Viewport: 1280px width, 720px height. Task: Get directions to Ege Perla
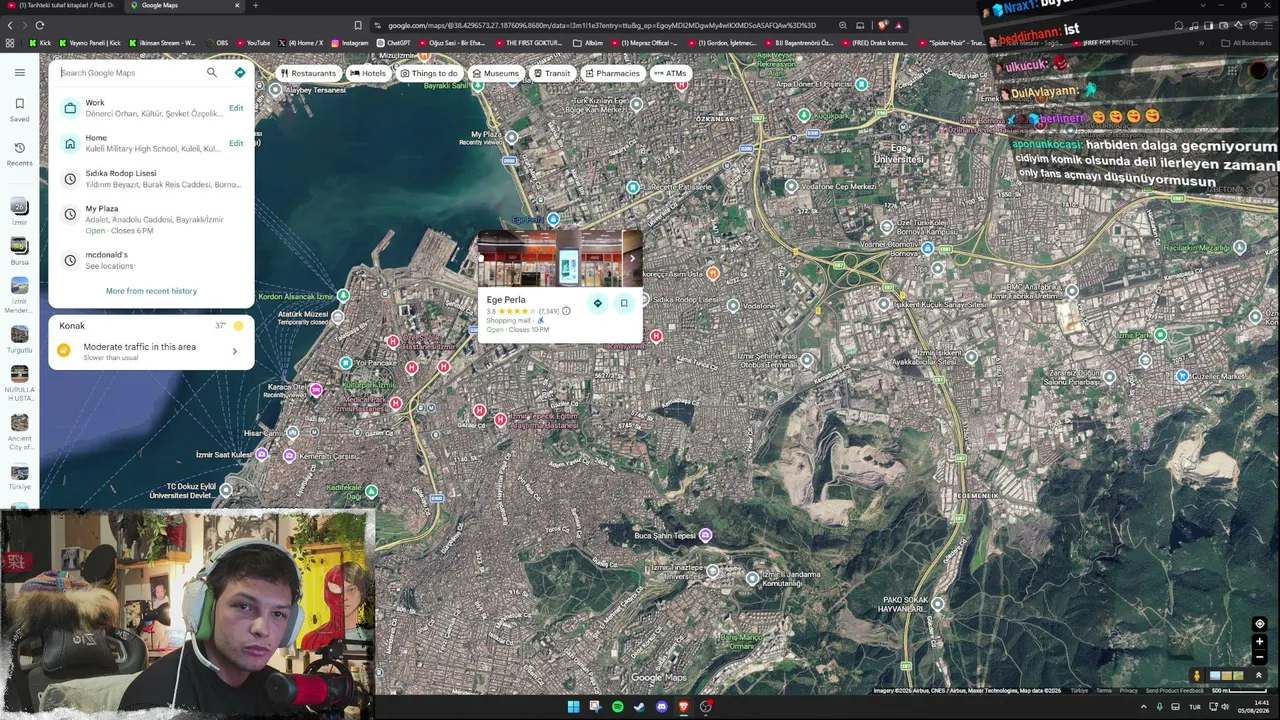(x=598, y=303)
